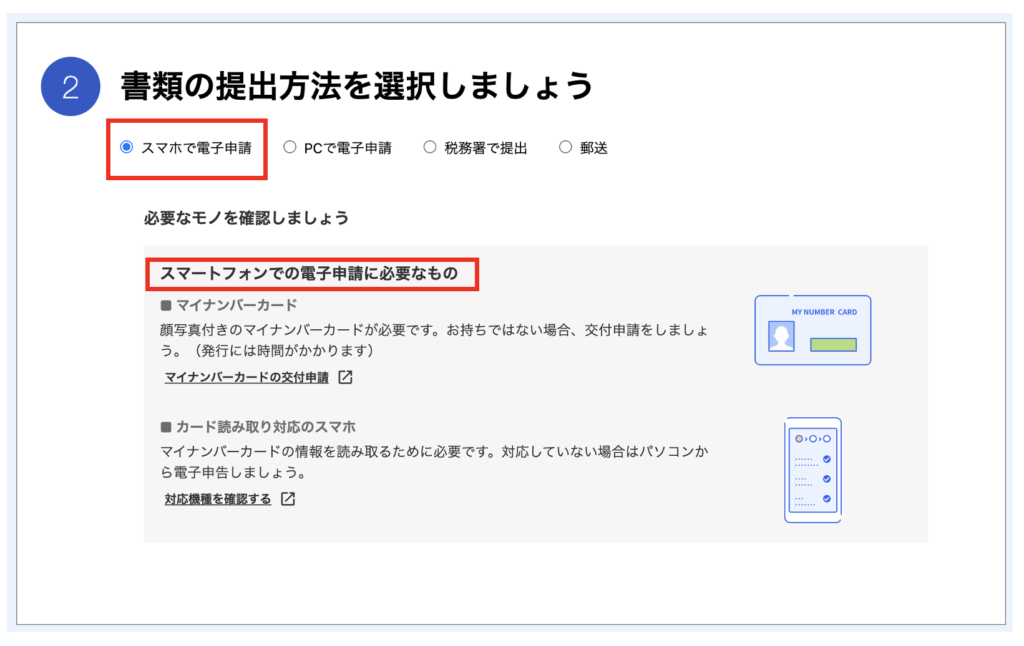The height and width of the screenshot is (646, 1024).
Task: Click the blue step 2 circle badge
Action: point(70,87)
